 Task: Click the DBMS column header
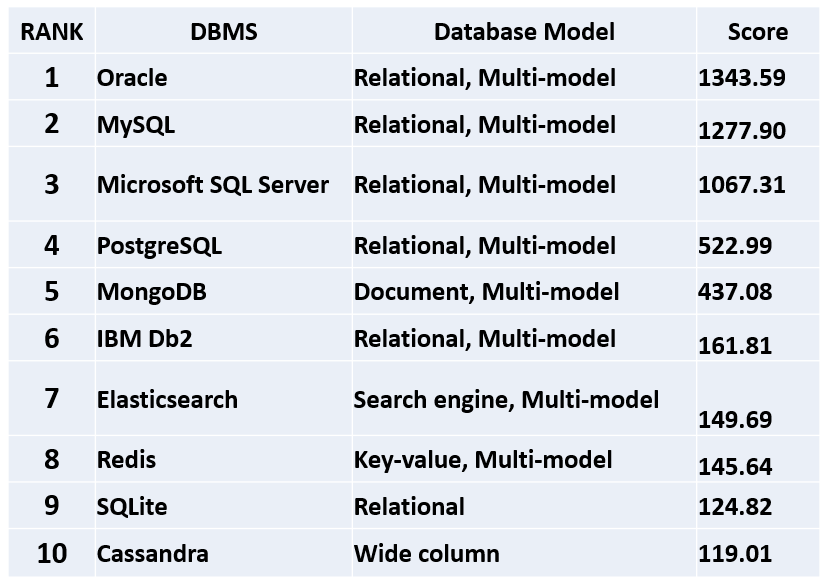(223, 31)
